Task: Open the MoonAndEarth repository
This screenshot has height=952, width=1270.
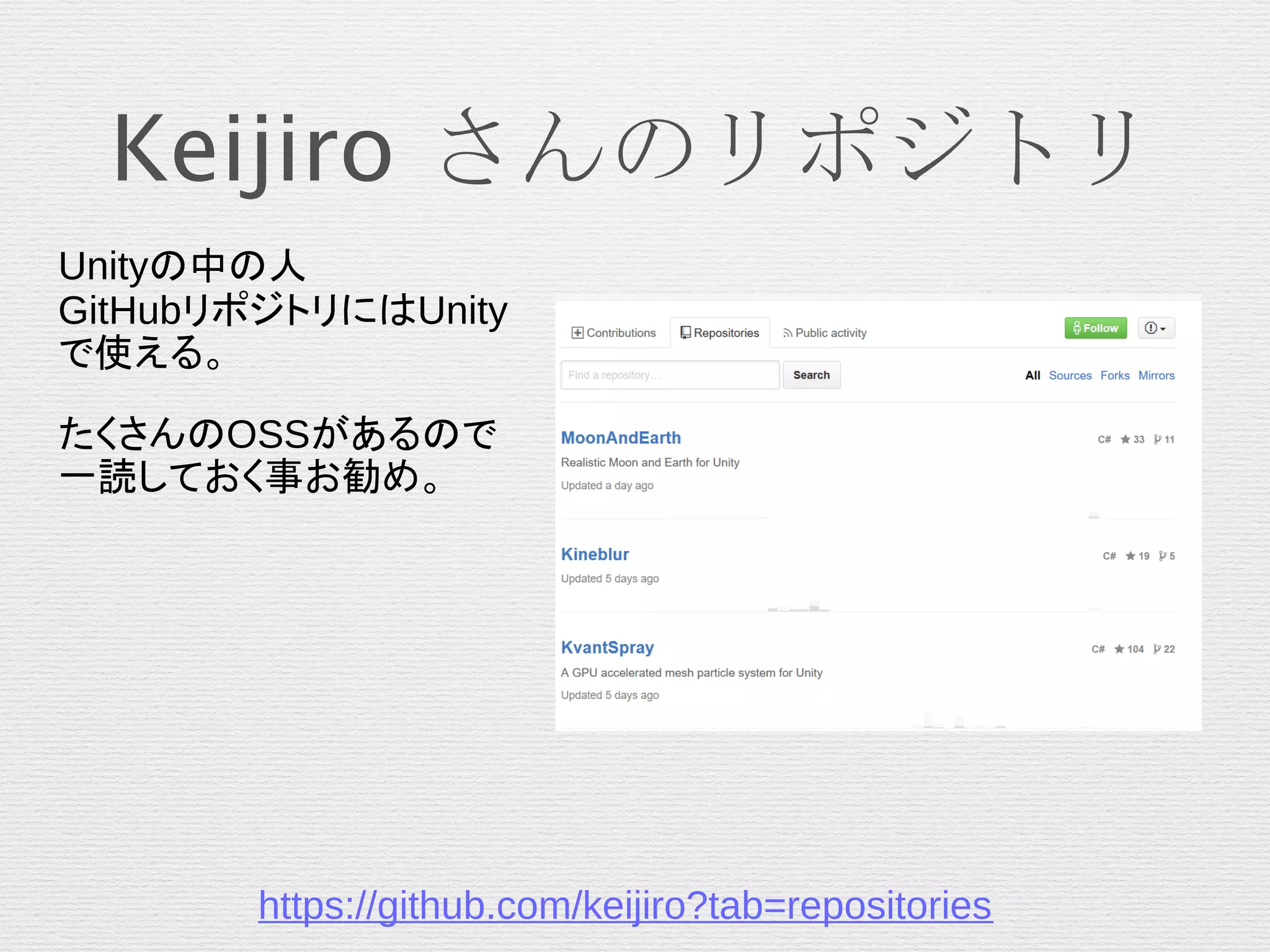Action: 621,438
